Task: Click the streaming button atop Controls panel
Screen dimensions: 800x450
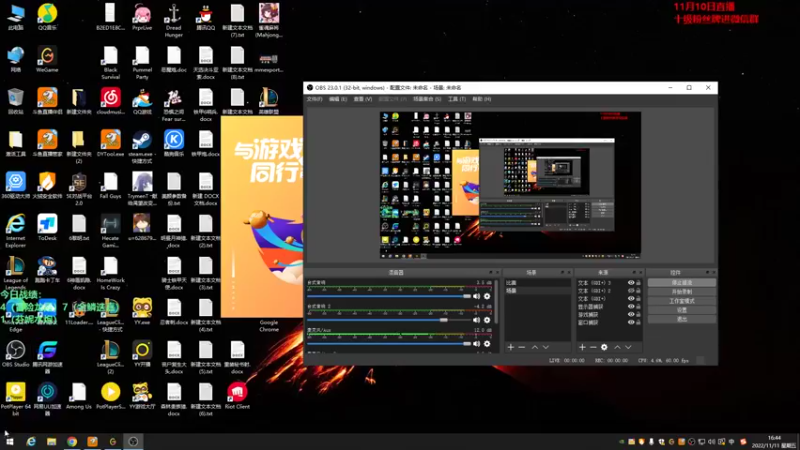Action: (x=682, y=283)
